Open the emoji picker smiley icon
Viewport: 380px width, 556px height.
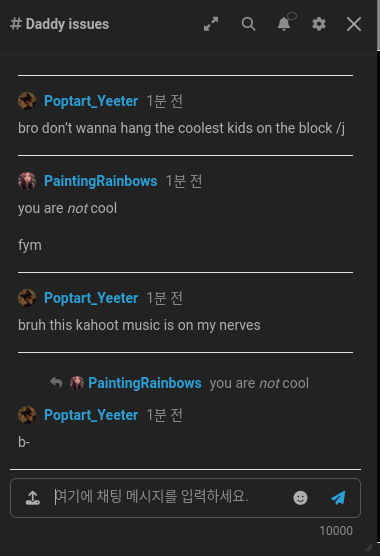coord(300,498)
